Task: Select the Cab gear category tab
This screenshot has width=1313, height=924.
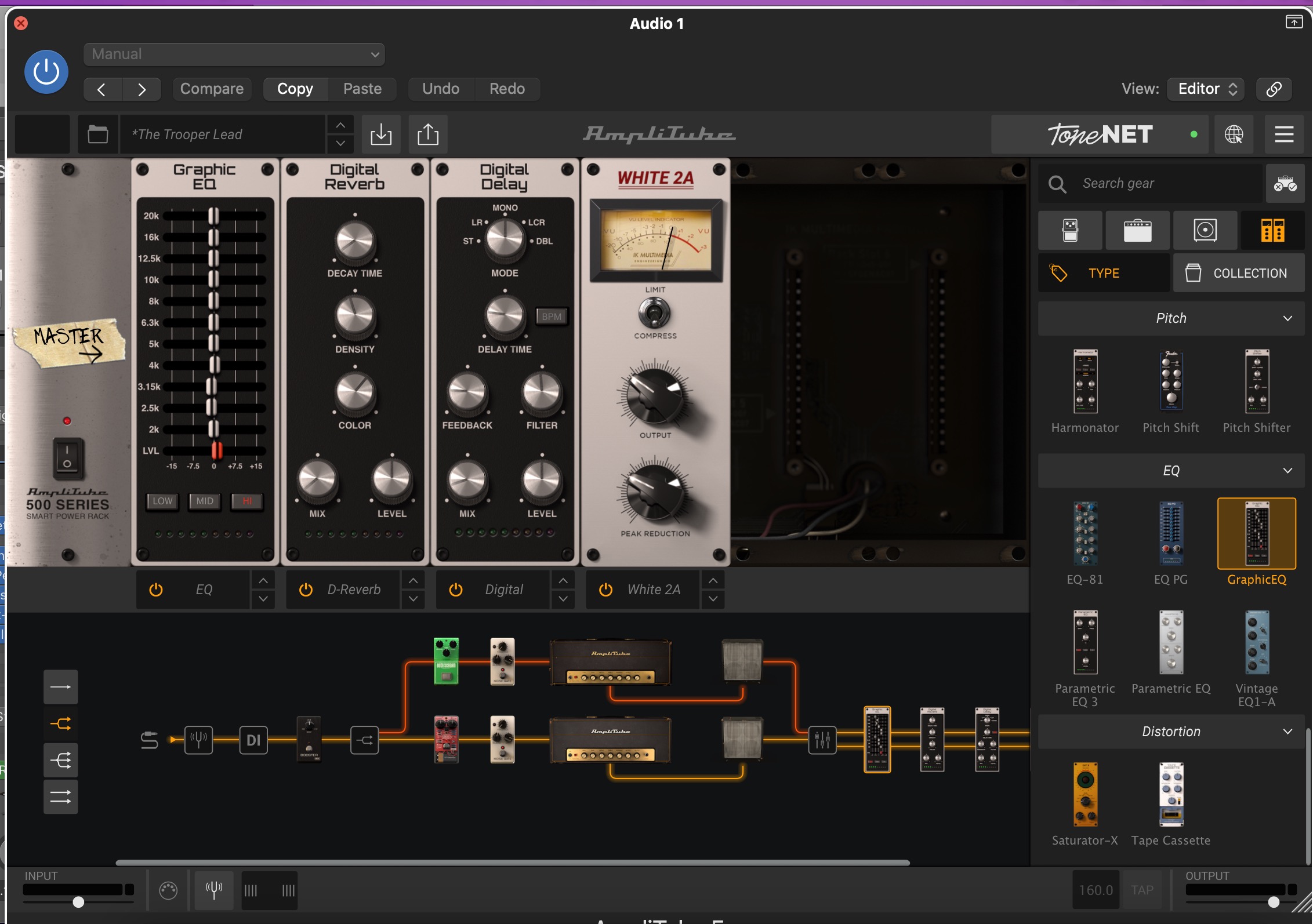Action: pos(1205,230)
